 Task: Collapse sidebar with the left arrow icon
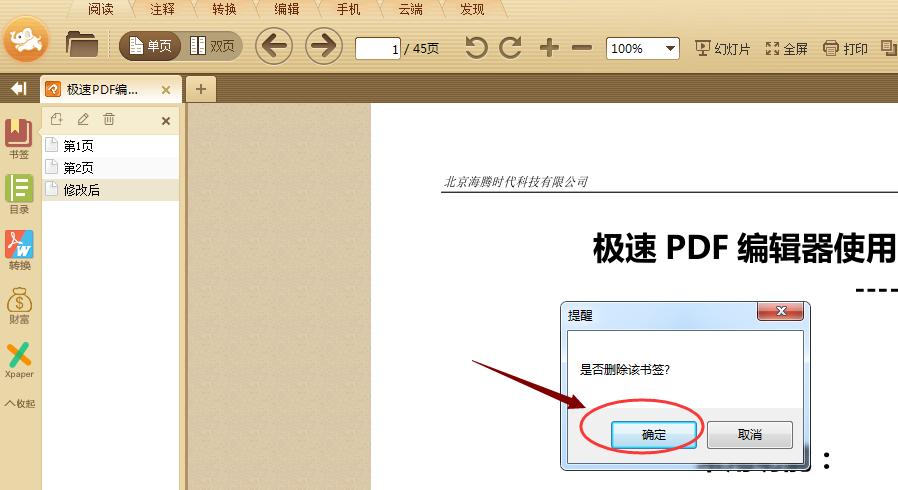click(19, 89)
